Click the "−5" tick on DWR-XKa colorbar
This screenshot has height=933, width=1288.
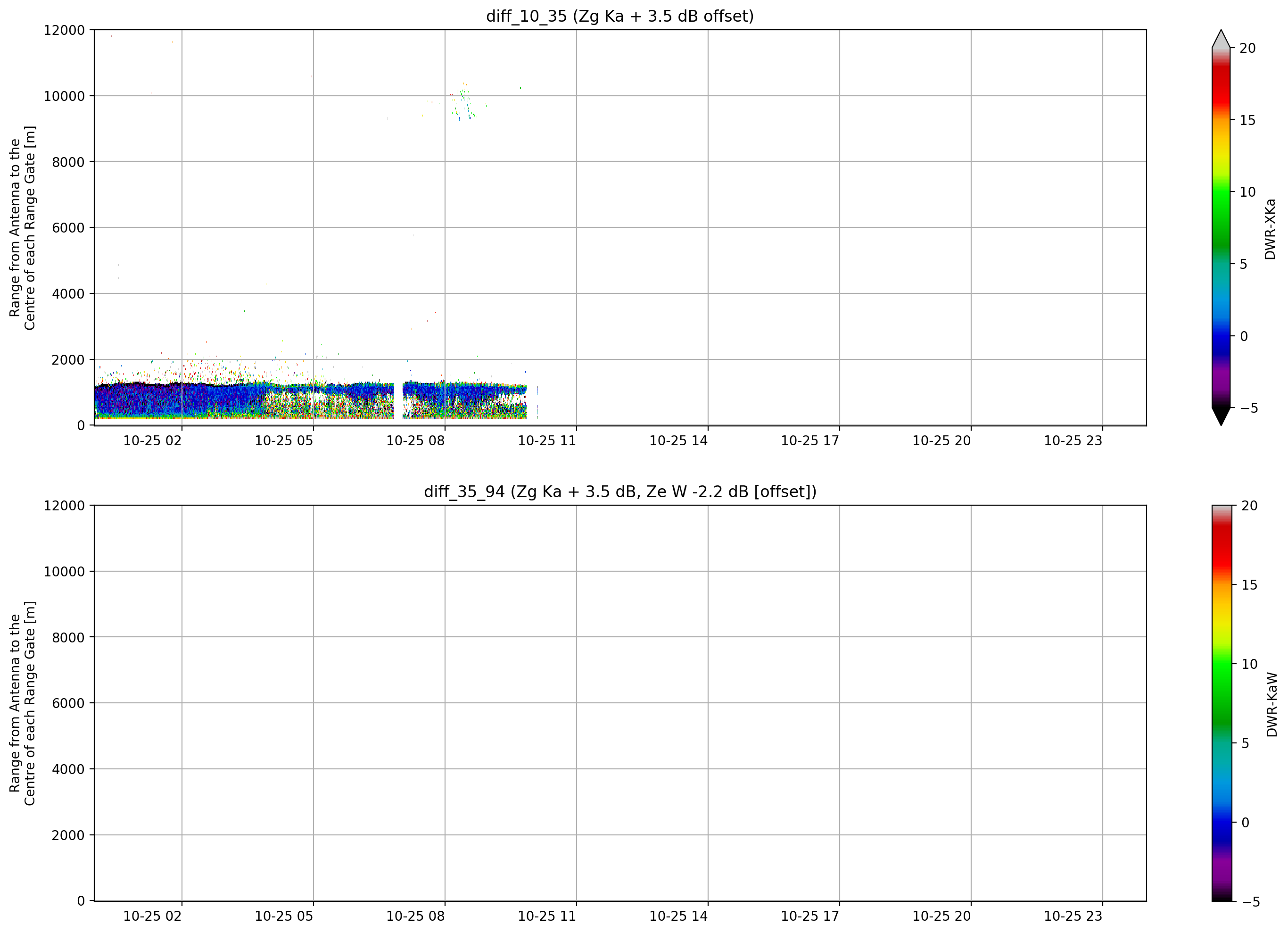pyautogui.click(x=1249, y=408)
